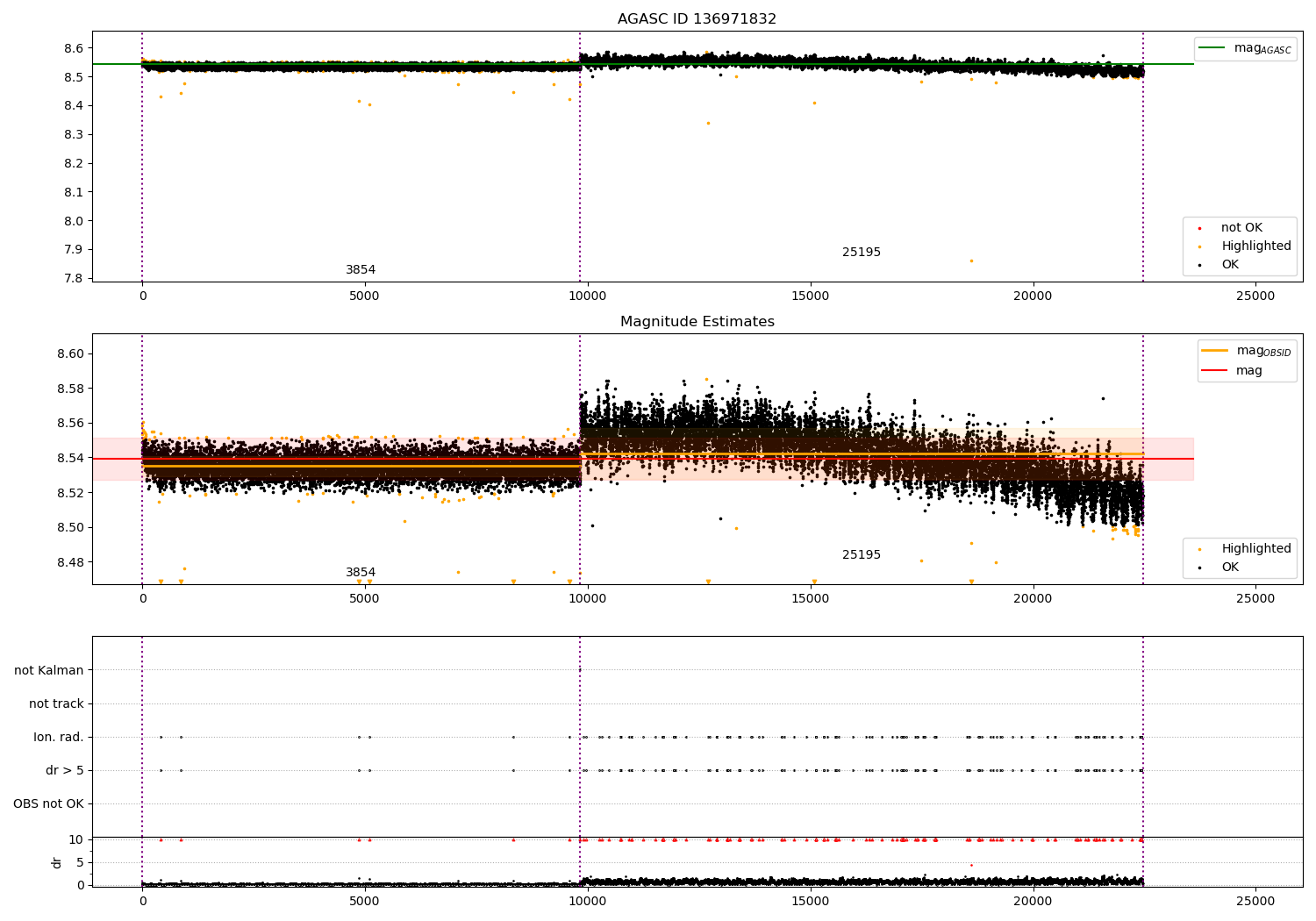
Task: Click the 10000 x-axis tick in top plot
Action: 587,296
